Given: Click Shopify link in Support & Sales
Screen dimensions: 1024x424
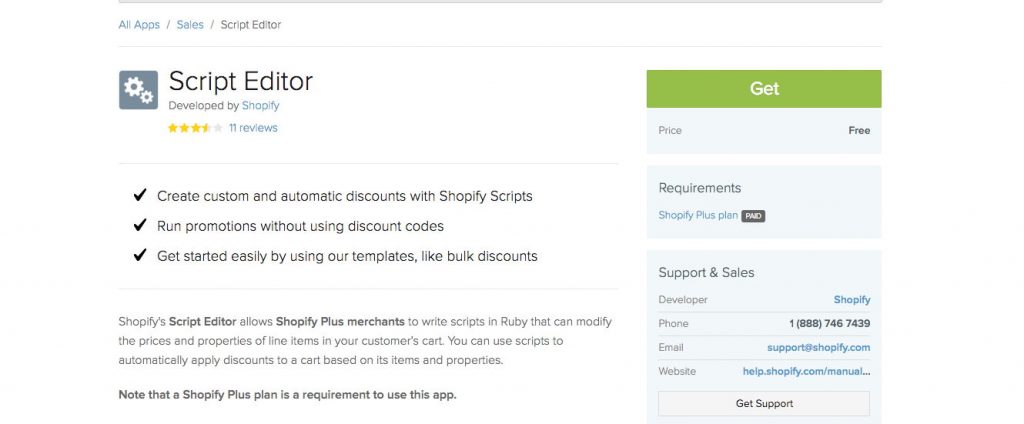Looking at the screenshot, I should (852, 300).
